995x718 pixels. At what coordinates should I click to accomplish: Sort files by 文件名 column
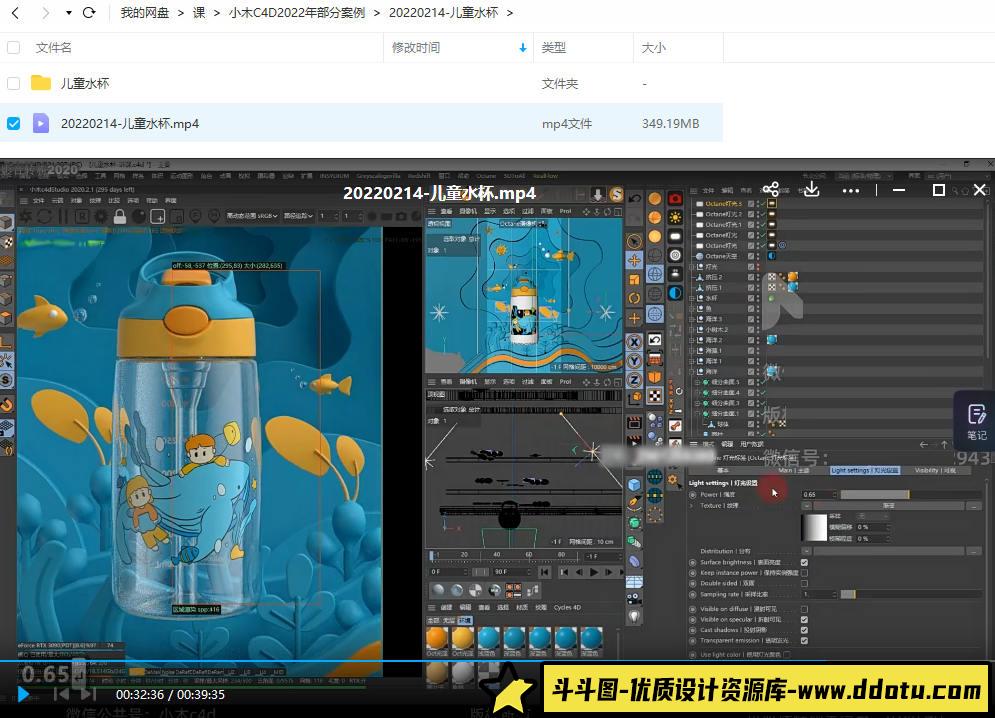coord(53,48)
